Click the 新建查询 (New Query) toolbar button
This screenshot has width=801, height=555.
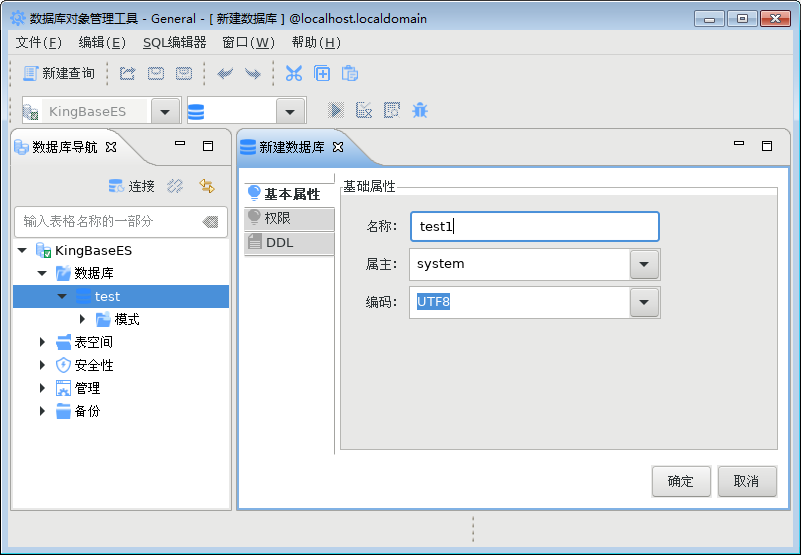pos(59,74)
